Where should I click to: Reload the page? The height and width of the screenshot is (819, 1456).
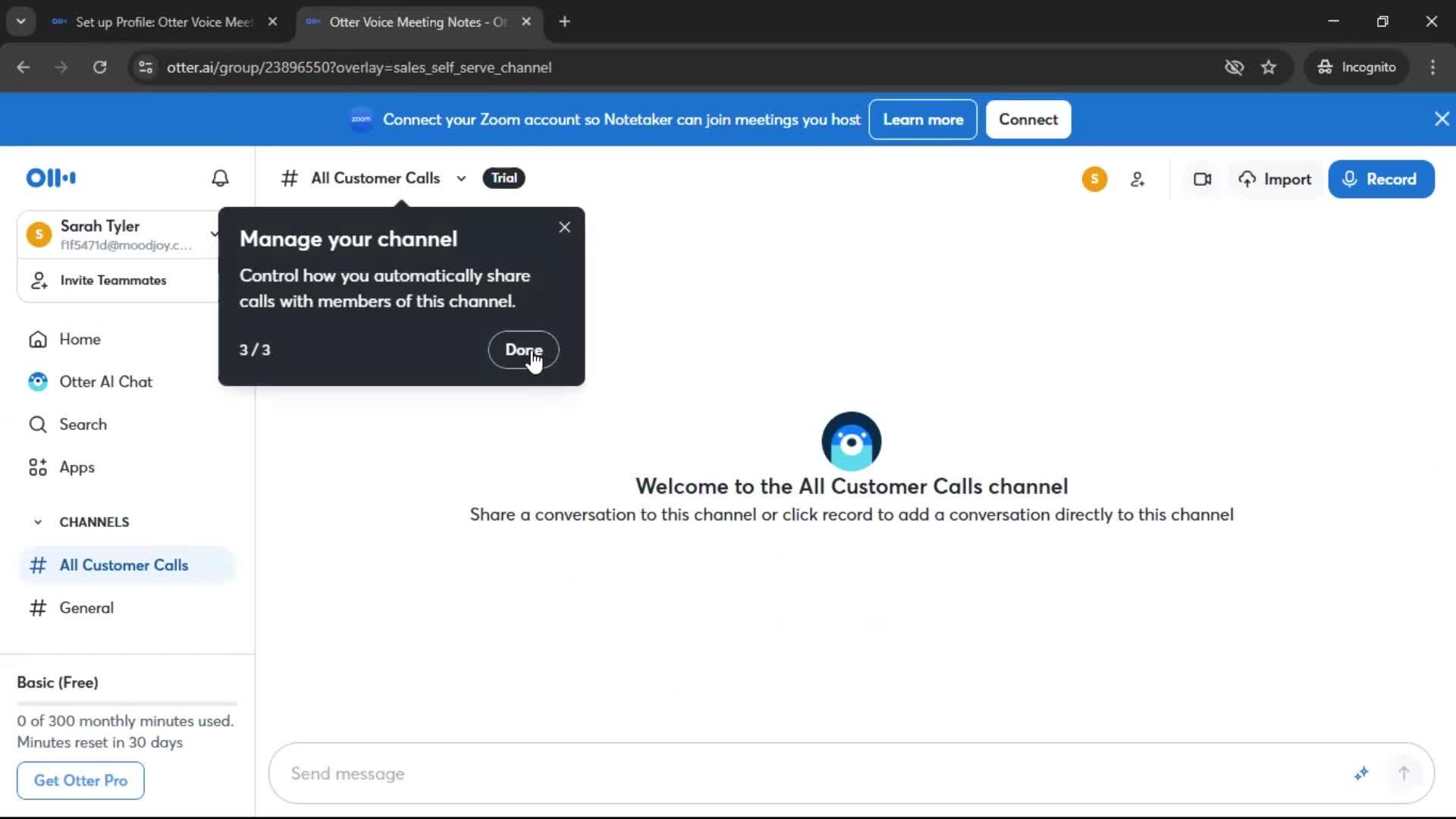[99, 67]
